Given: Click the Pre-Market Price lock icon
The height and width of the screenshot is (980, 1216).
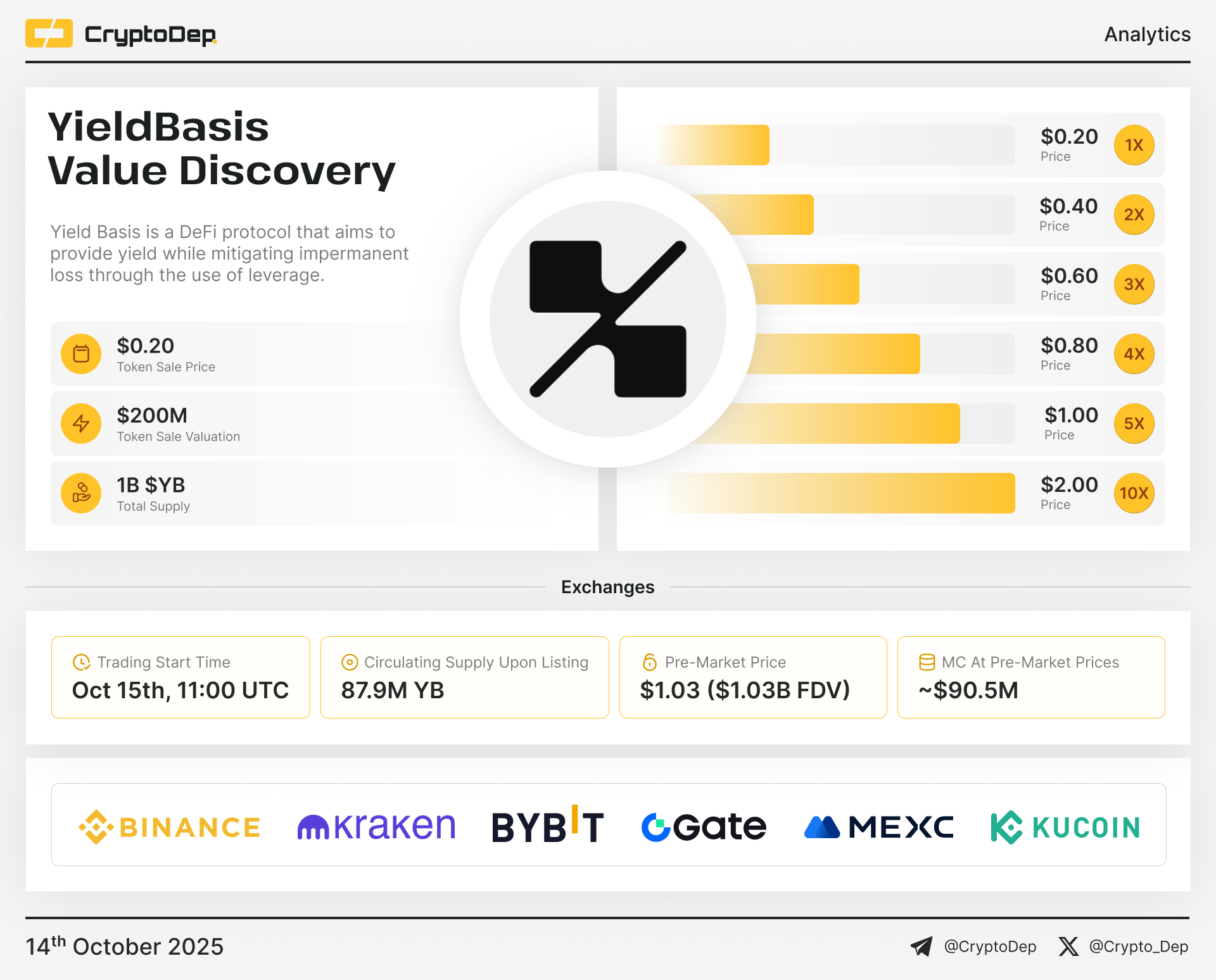Looking at the screenshot, I should [x=650, y=662].
